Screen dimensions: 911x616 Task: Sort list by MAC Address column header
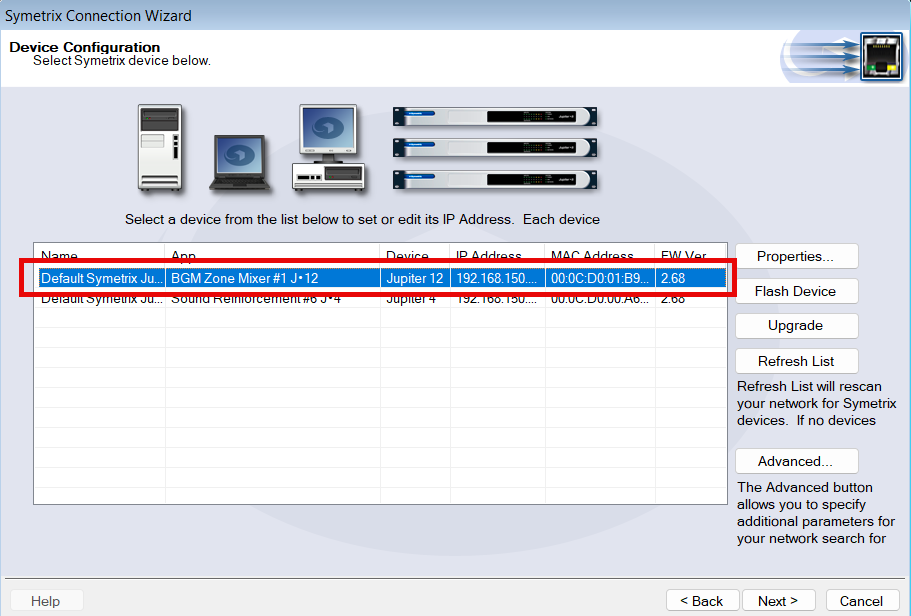(x=600, y=255)
